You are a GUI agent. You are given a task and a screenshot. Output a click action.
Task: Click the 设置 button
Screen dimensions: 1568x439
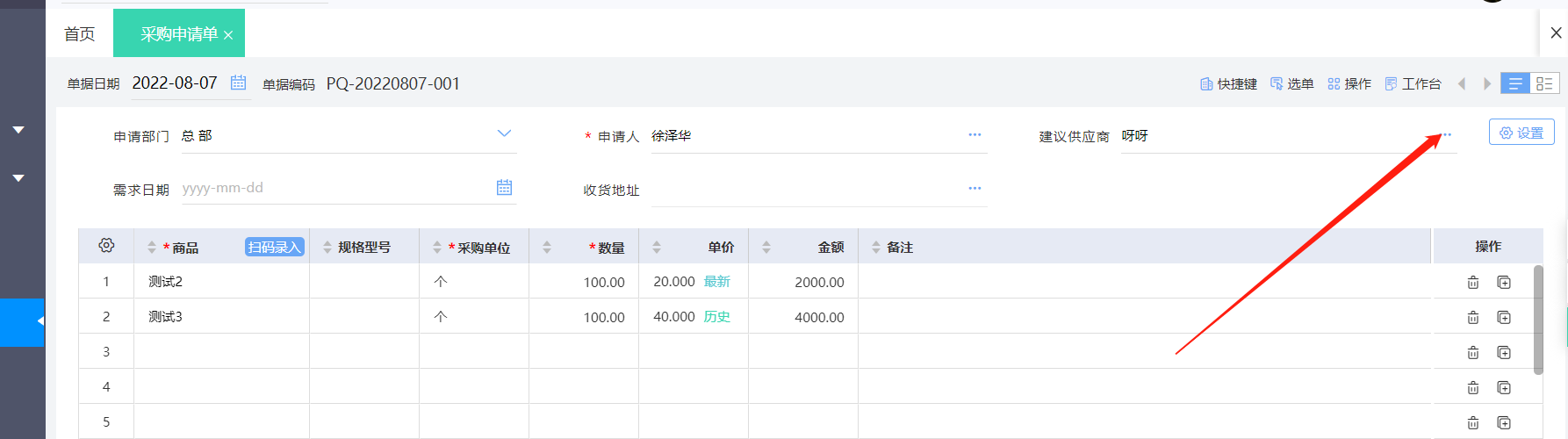point(1521,133)
